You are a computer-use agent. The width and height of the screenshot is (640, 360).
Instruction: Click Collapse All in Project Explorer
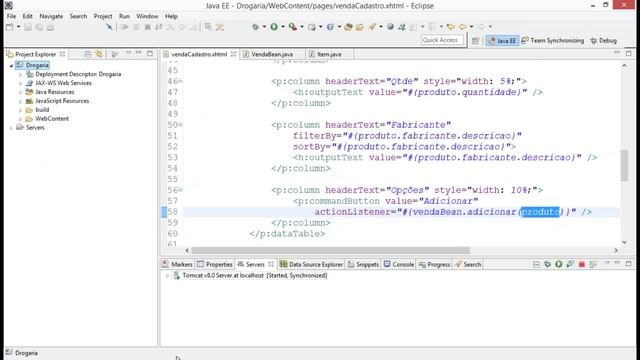click(88, 54)
